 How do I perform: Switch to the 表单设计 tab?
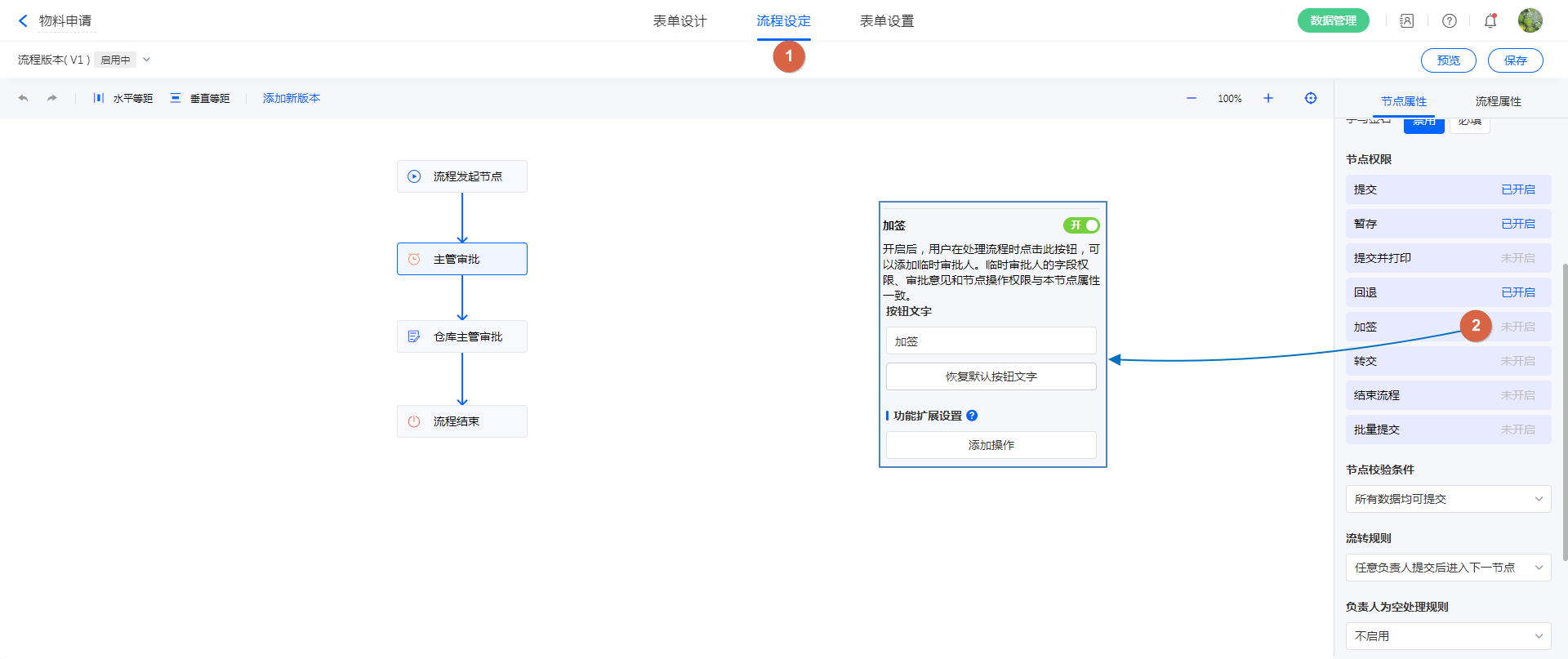[x=679, y=21]
